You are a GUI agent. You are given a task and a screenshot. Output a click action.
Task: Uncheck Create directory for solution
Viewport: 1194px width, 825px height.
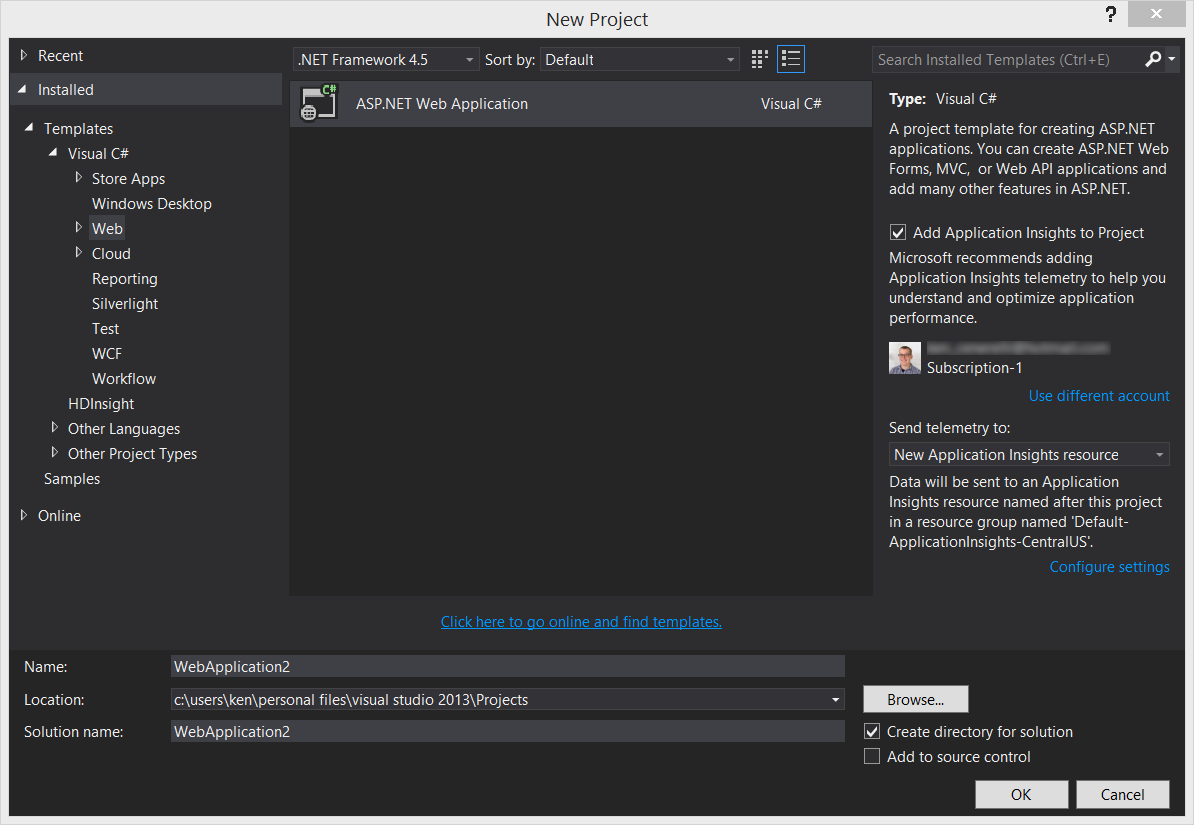pos(872,731)
